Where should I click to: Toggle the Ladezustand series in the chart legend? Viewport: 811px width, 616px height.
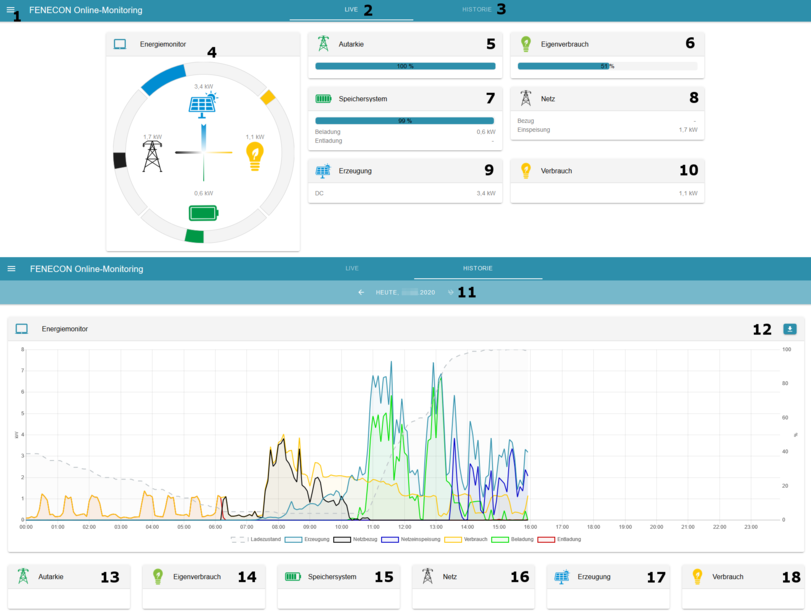[256, 539]
